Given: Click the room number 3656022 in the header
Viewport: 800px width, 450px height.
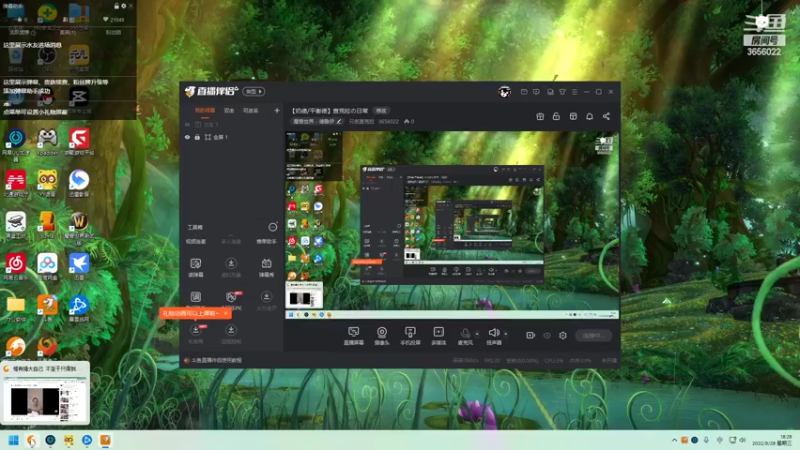Looking at the screenshot, I should pyautogui.click(x=388, y=121).
